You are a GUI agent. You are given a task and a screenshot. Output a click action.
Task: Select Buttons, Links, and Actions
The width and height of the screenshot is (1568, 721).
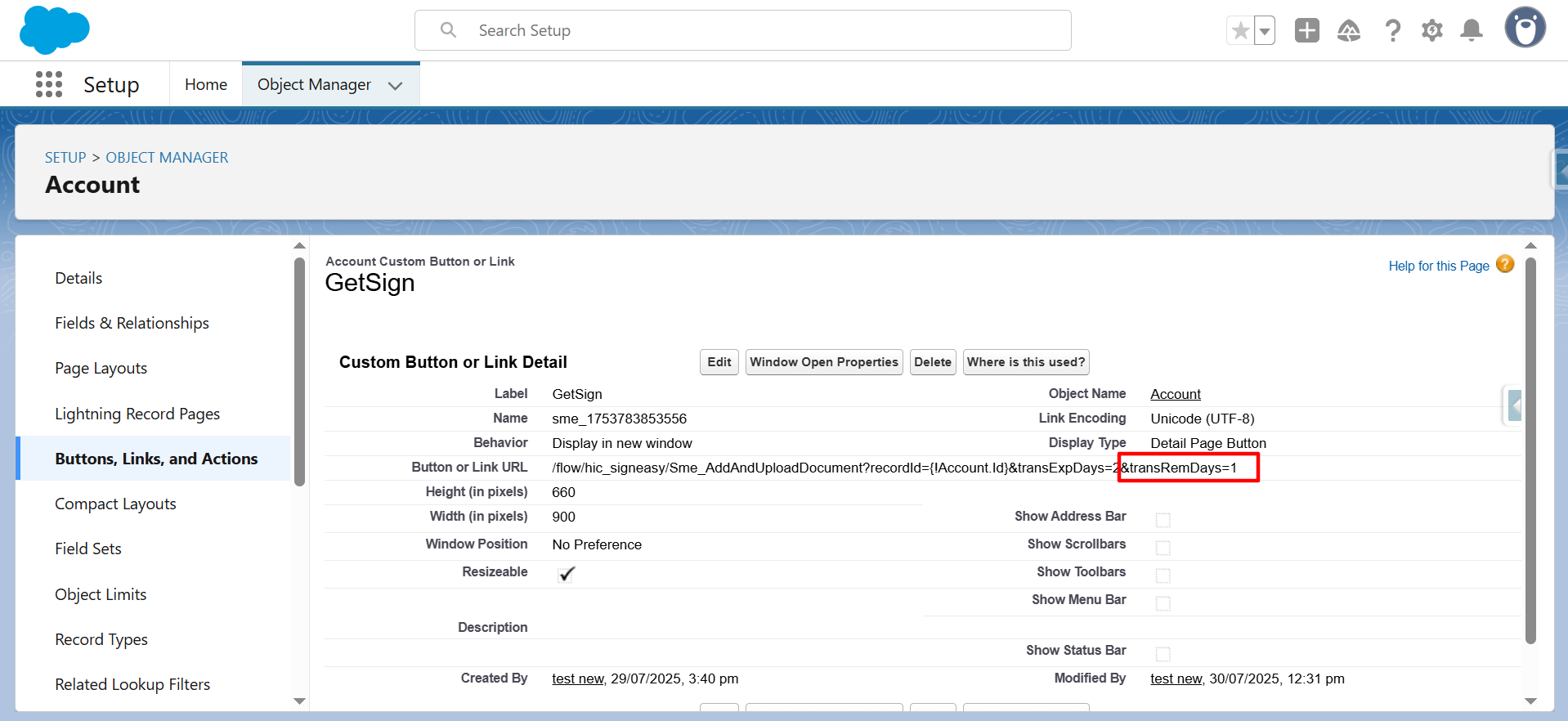point(156,459)
